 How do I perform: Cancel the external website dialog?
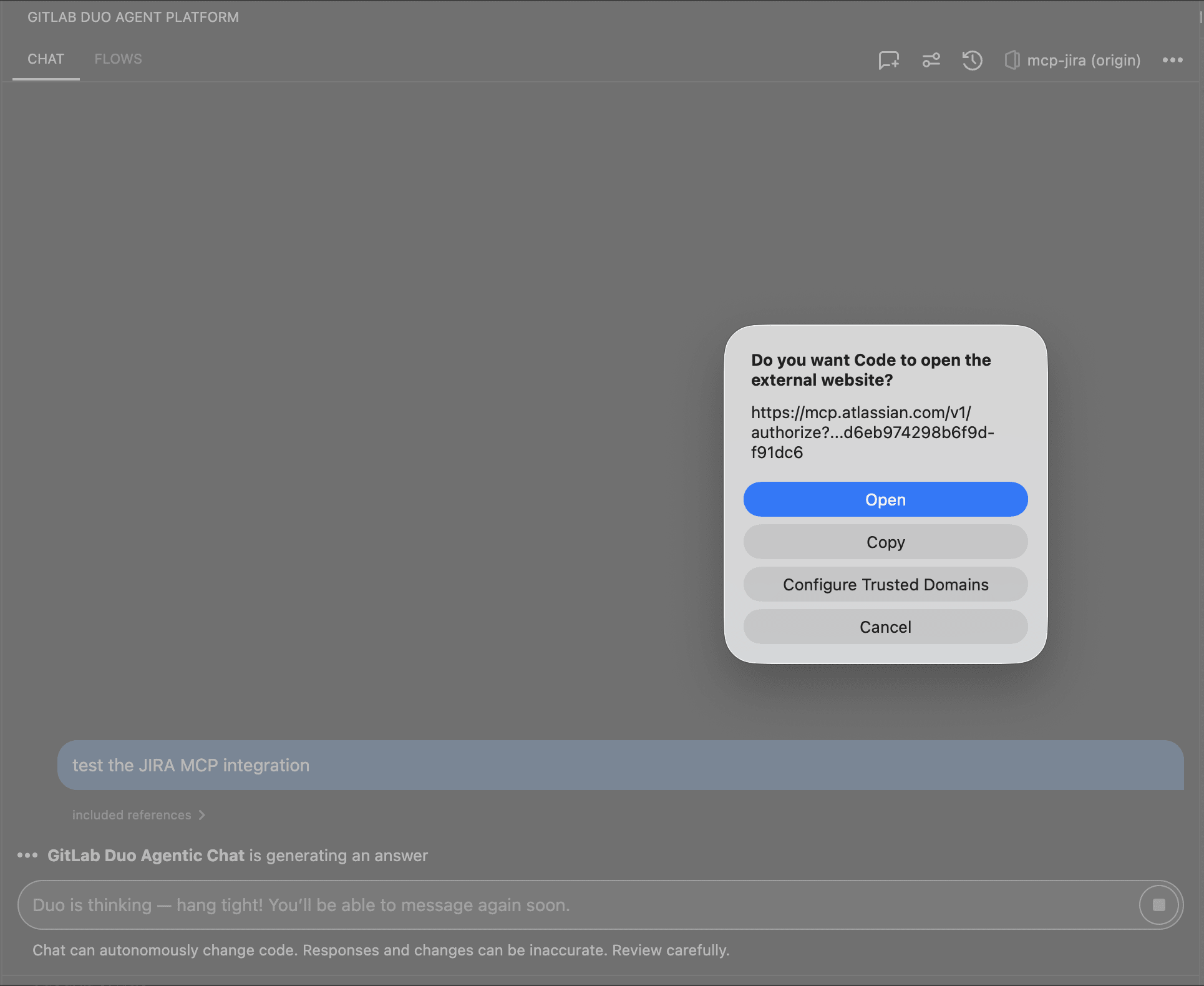885,627
